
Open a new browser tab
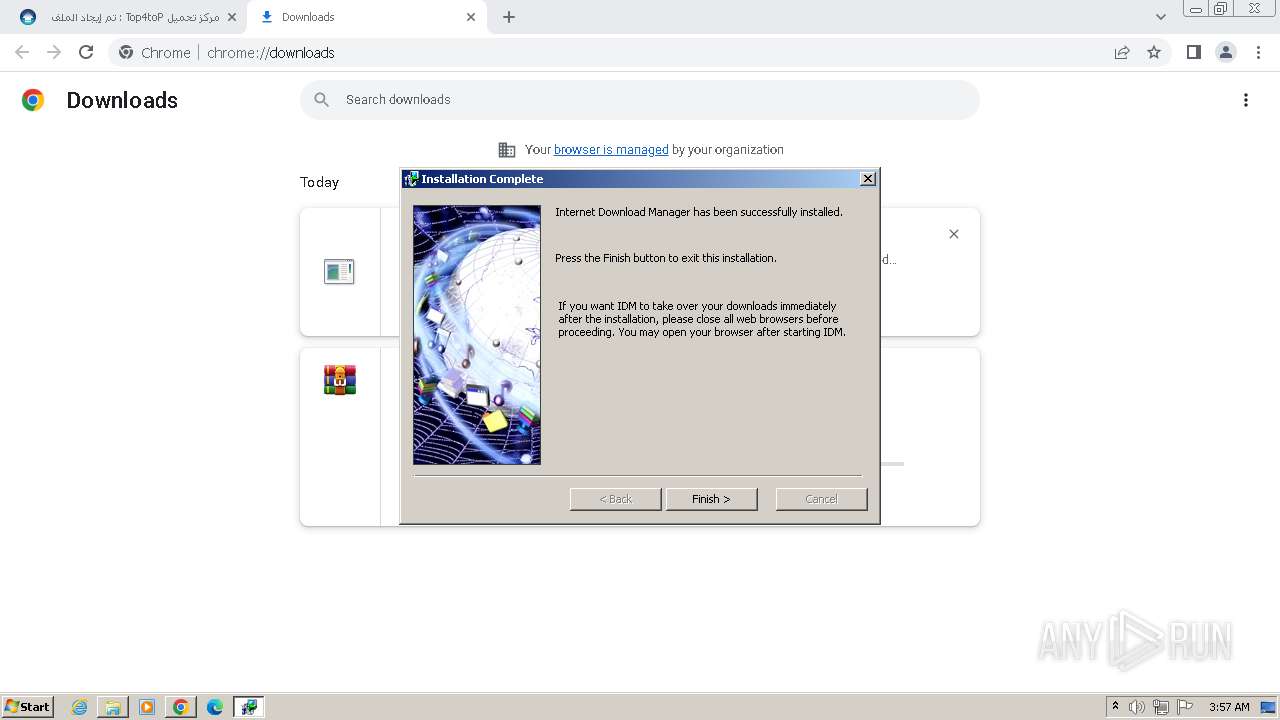pos(509,17)
